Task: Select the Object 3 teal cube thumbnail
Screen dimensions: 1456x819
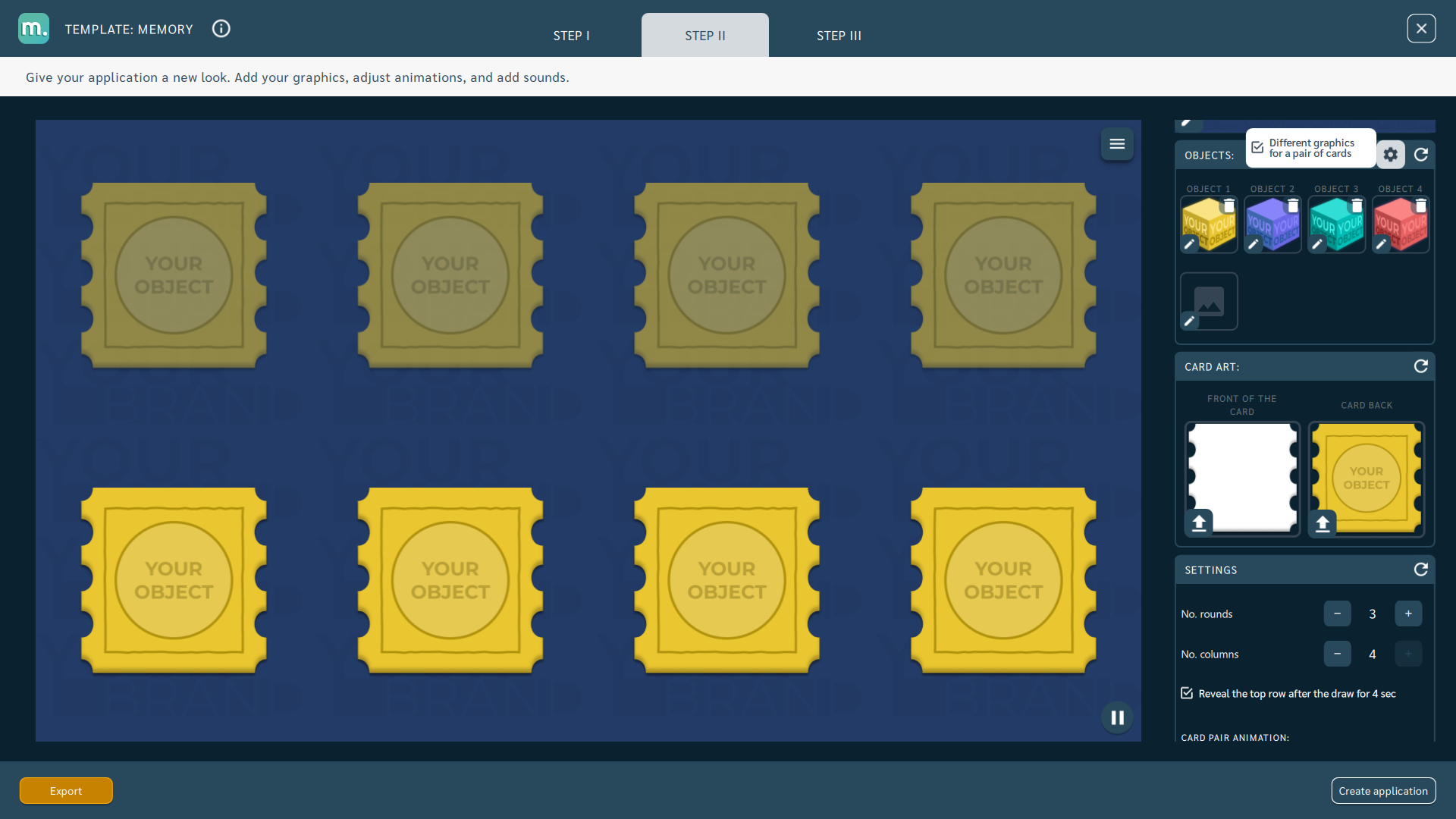Action: point(1337,225)
